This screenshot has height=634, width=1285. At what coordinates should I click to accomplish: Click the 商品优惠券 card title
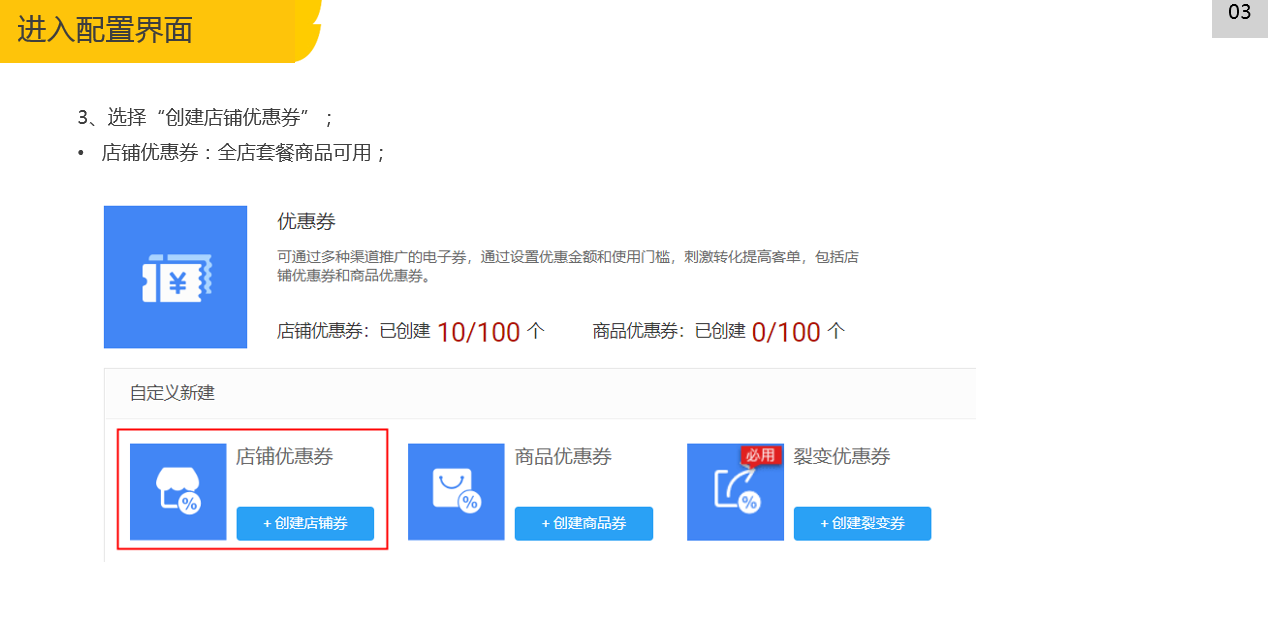coord(563,457)
